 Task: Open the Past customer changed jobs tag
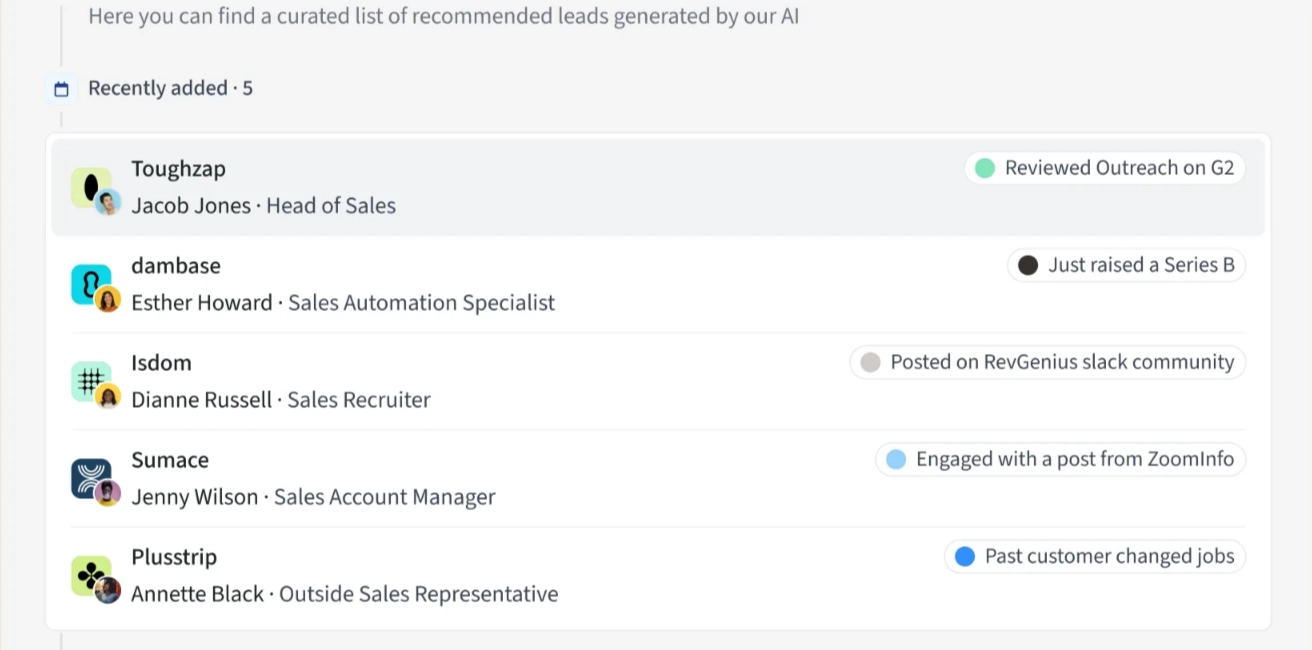point(1095,556)
